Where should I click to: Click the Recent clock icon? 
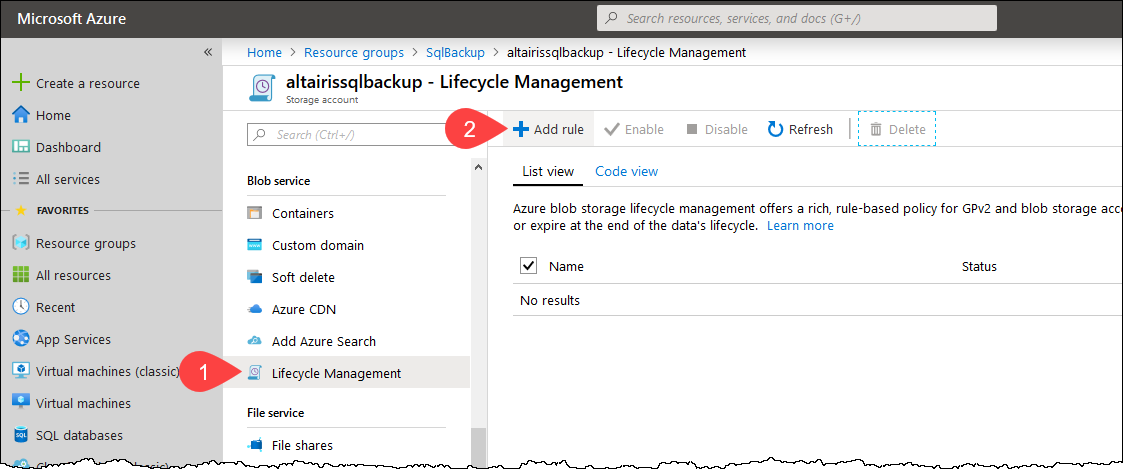[21, 307]
